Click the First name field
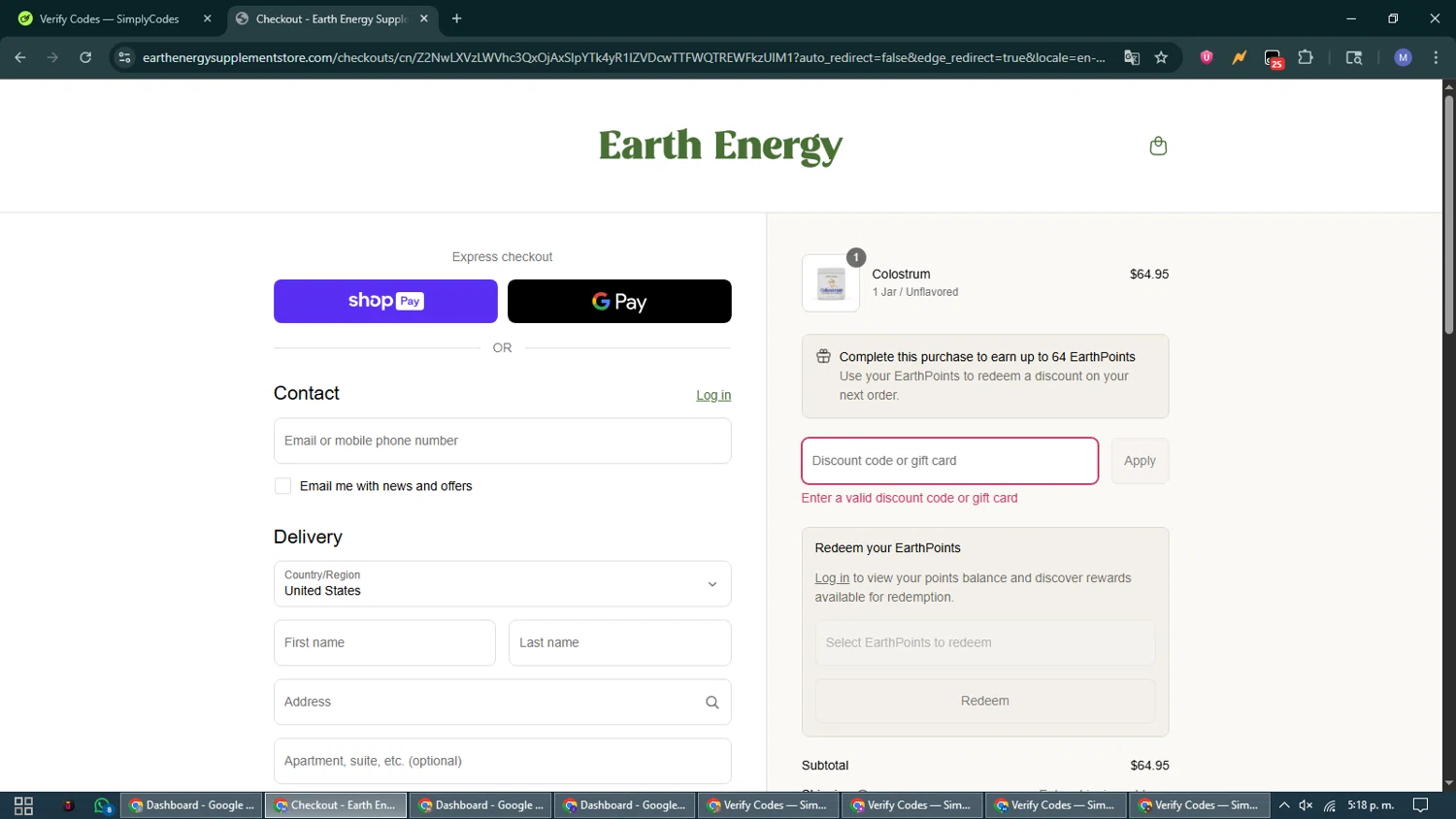The width and height of the screenshot is (1456, 819). click(x=384, y=642)
